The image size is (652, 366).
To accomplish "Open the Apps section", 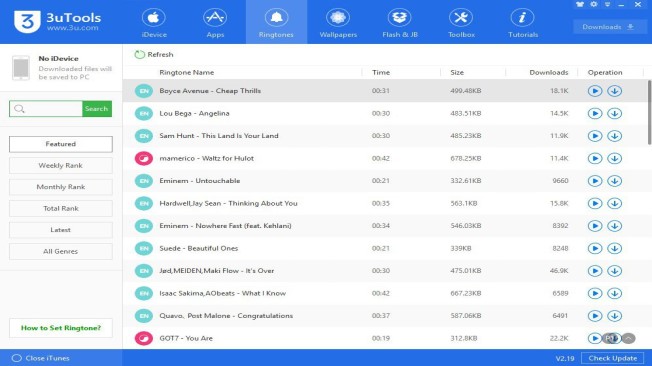I will pyautogui.click(x=215, y=22).
